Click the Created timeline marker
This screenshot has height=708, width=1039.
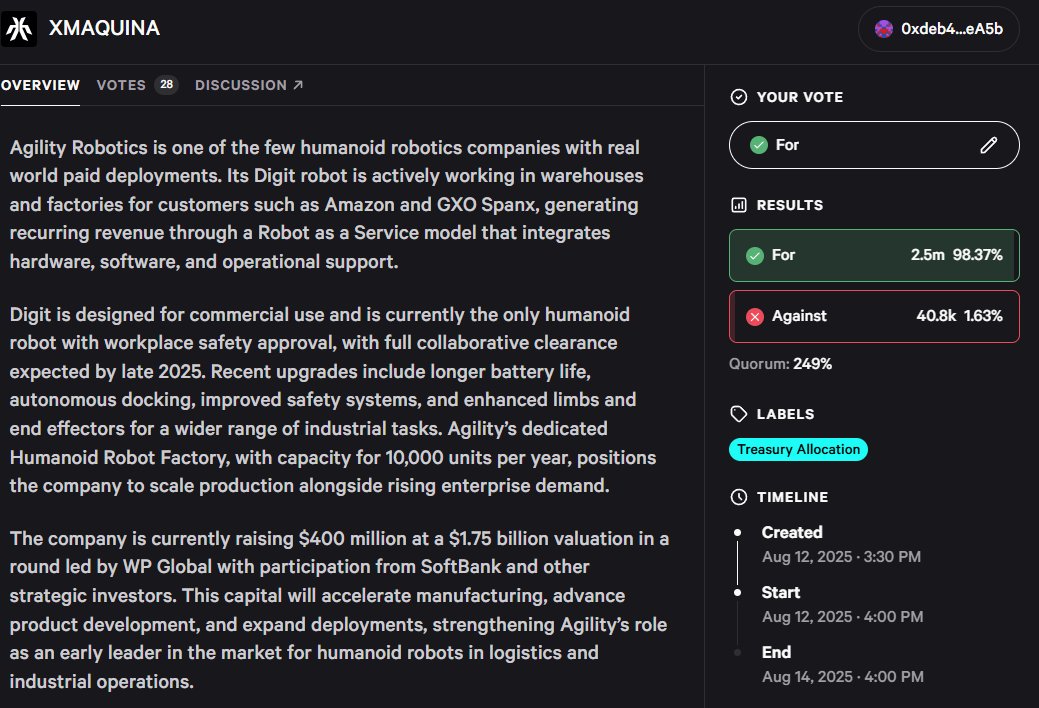click(738, 532)
